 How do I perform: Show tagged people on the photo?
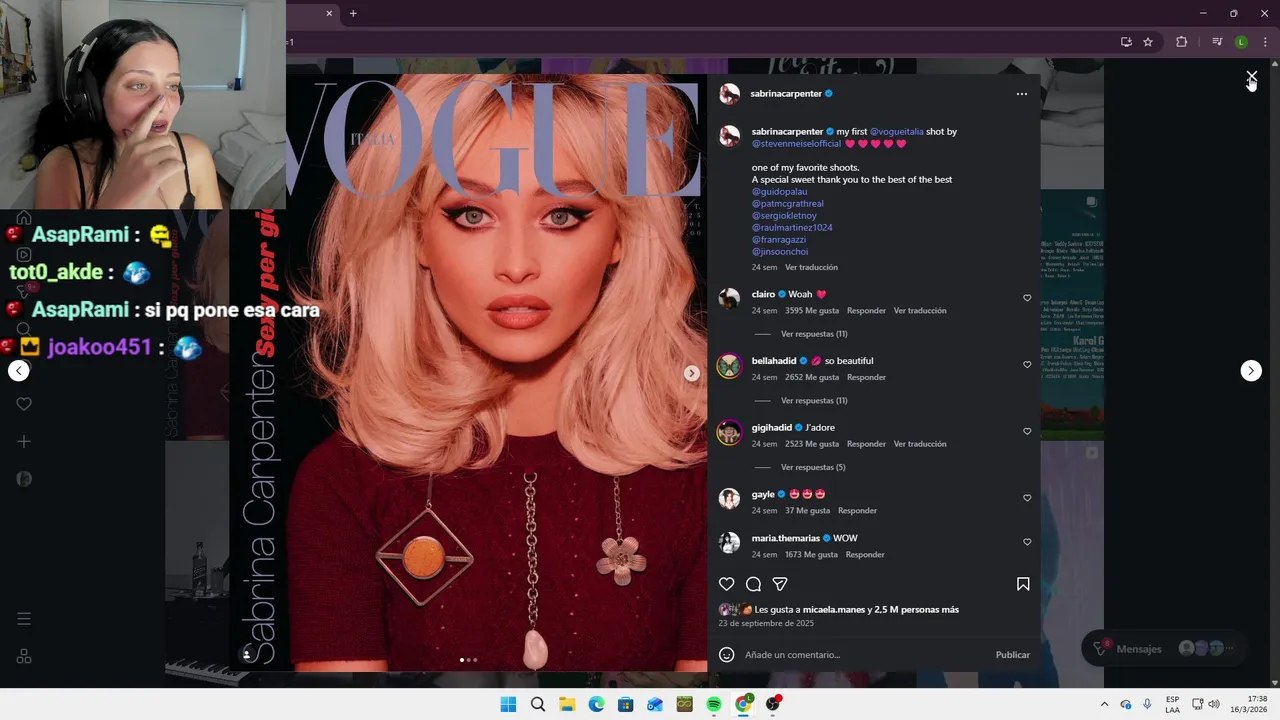247,655
